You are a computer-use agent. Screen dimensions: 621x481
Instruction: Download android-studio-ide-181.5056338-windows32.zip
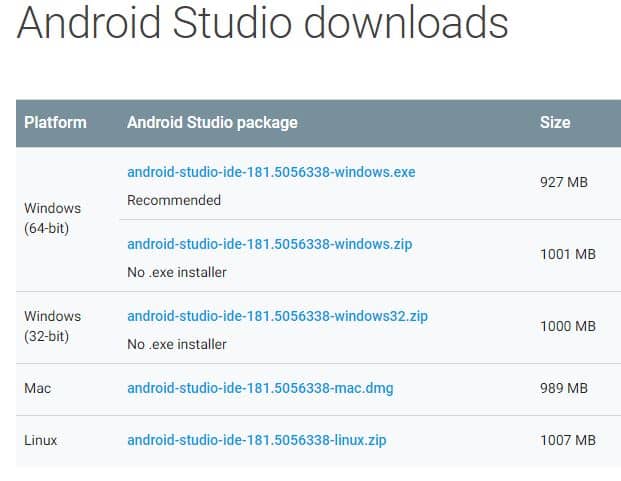coord(277,316)
